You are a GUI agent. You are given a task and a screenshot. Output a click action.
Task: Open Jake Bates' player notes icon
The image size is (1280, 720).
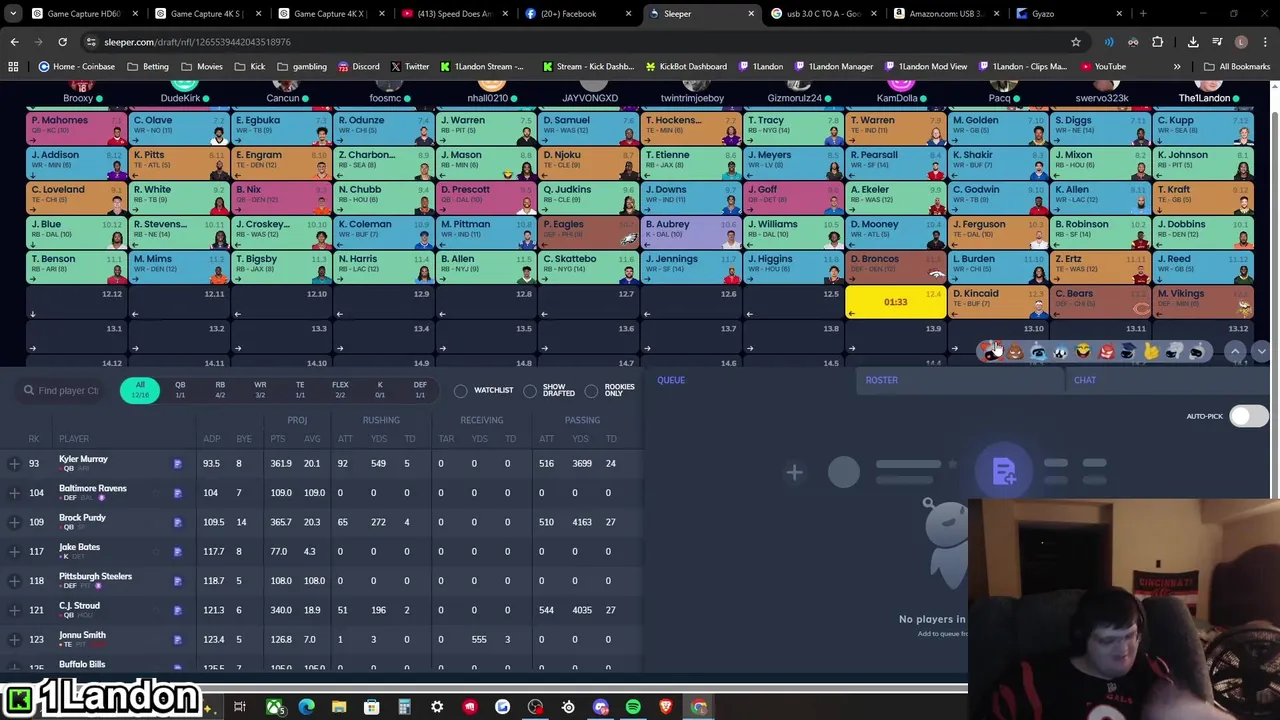(x=177, y=551)
